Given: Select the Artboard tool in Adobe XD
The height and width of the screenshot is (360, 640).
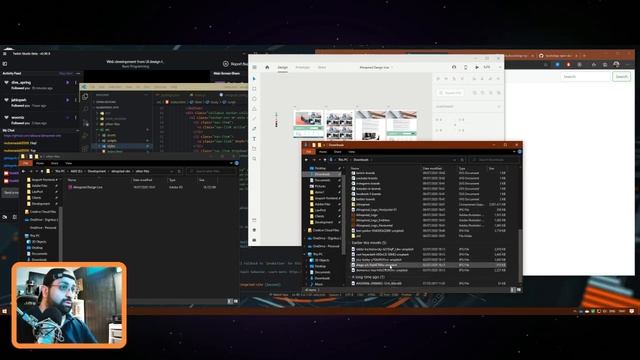Looking at the screenshot, I should [x=254, y=149].
